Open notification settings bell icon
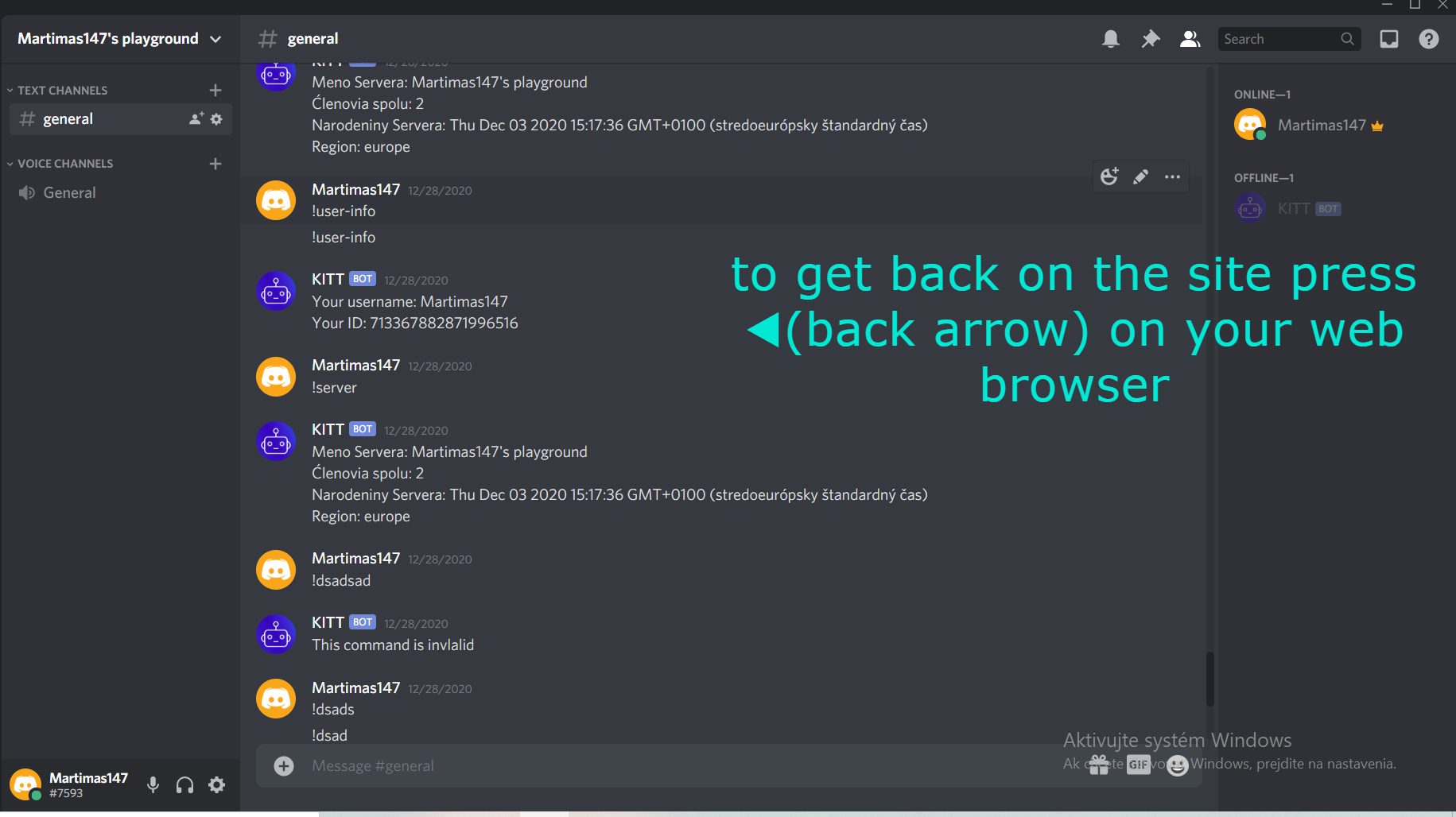The width and height of the screenshot is (1456, 817). coord(1111,39)
